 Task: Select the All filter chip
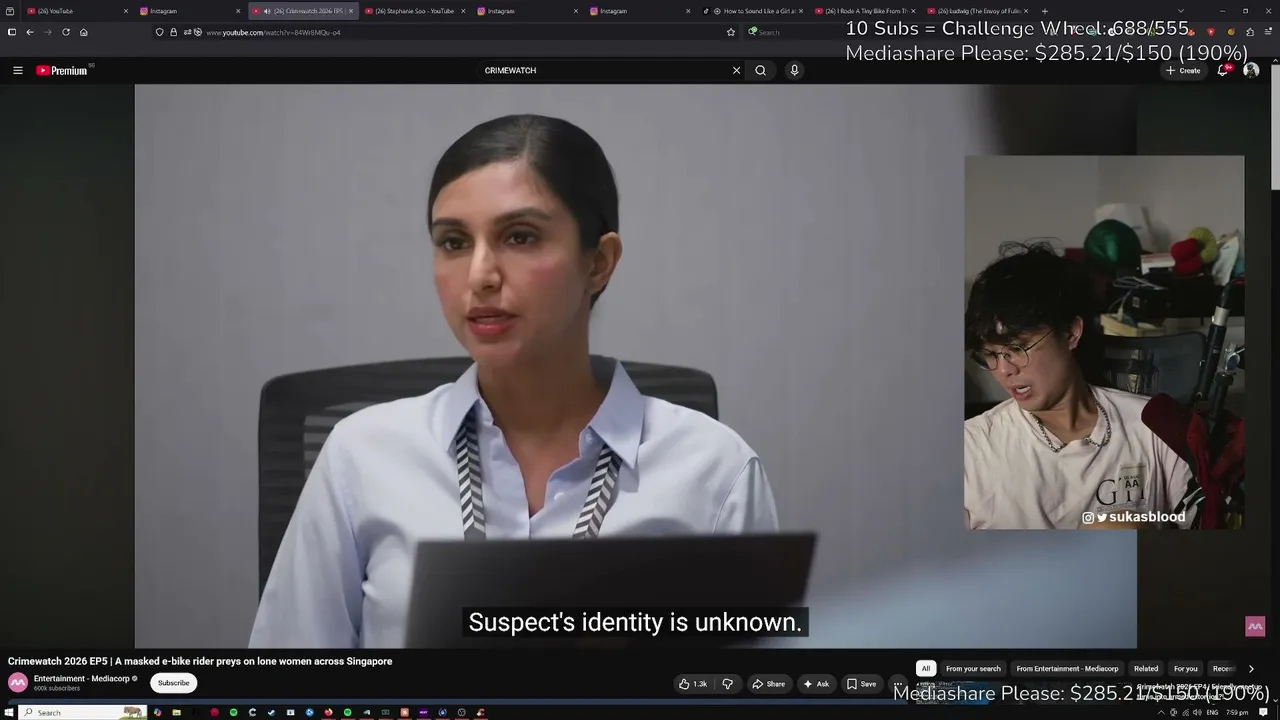click(x=926, y=668)
